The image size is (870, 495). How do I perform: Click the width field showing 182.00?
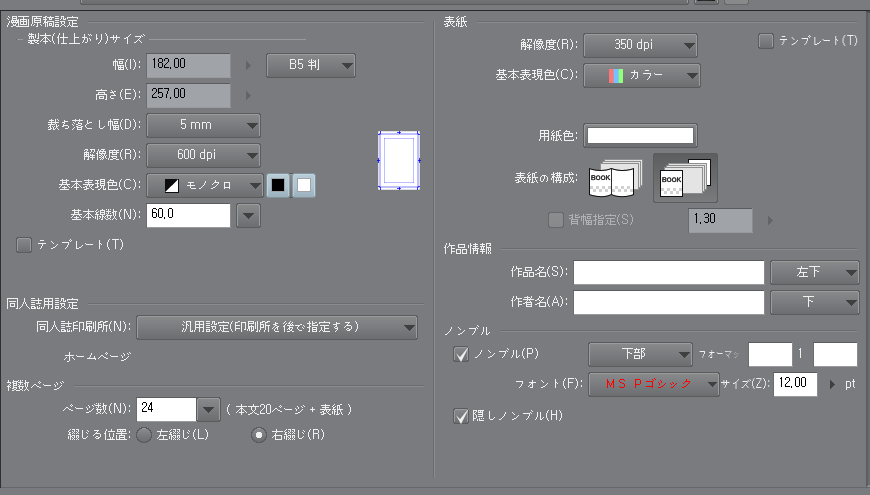coord(189,65)
